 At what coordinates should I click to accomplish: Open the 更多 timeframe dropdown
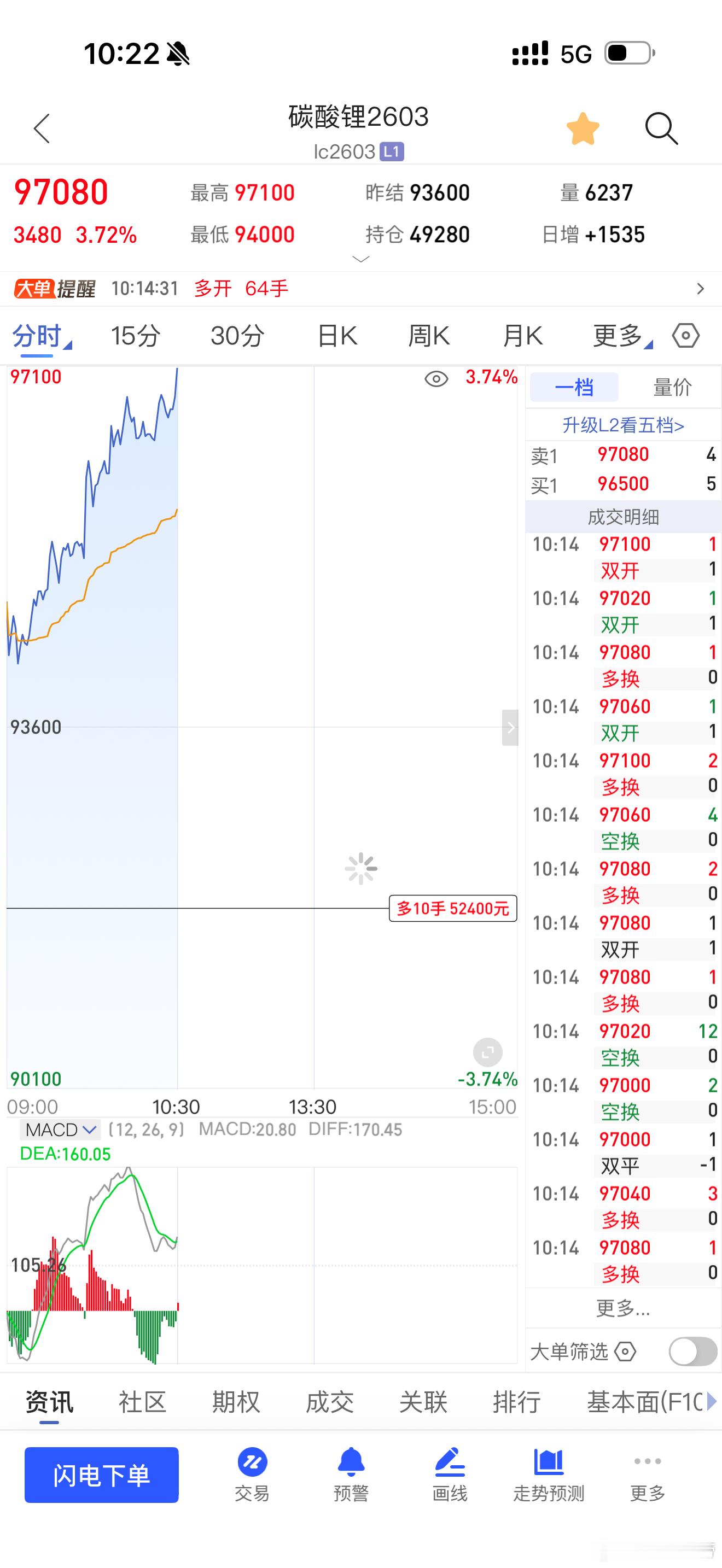click(622, 335)
